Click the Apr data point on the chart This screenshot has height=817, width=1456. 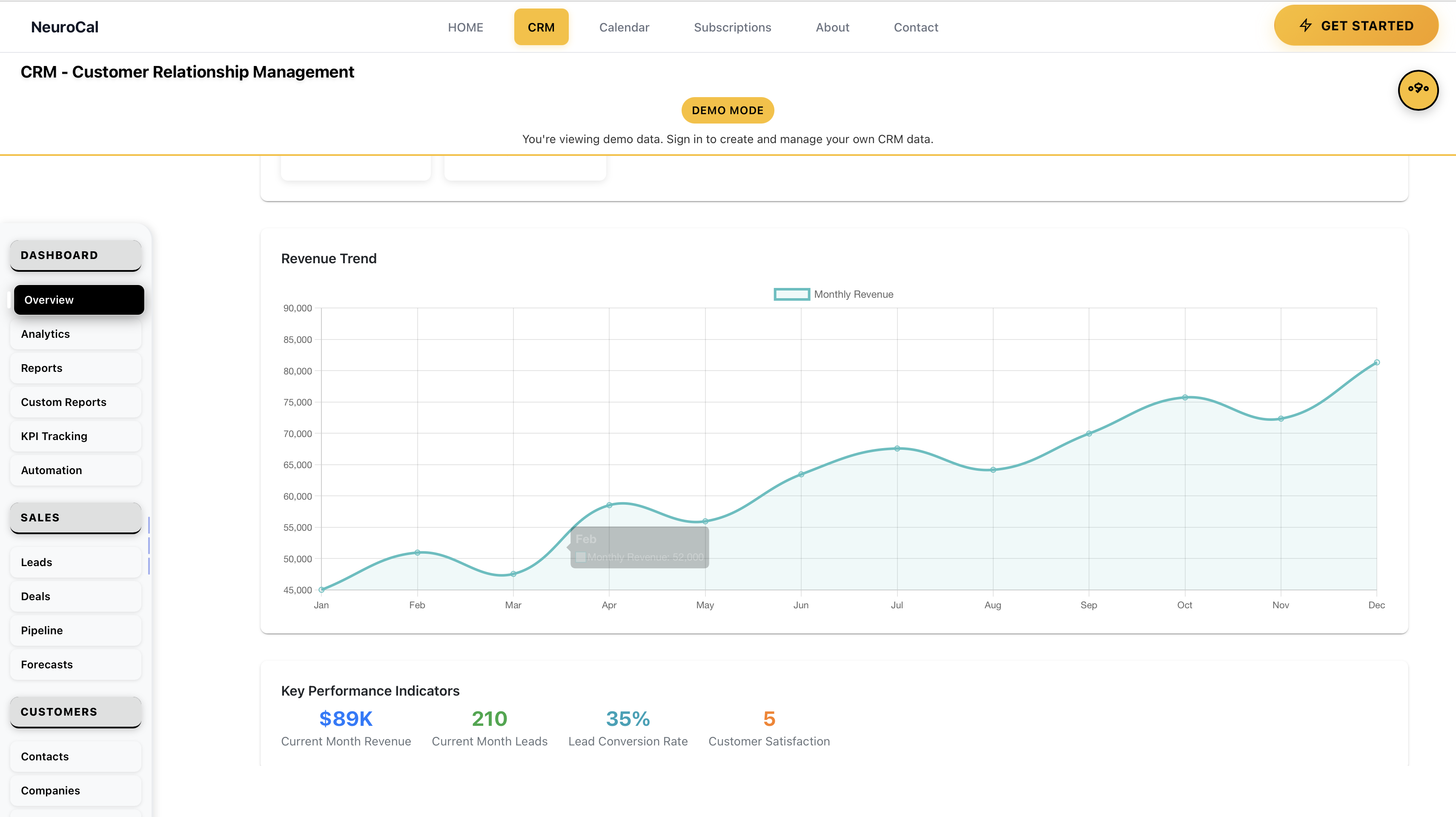tap(609, 505)
